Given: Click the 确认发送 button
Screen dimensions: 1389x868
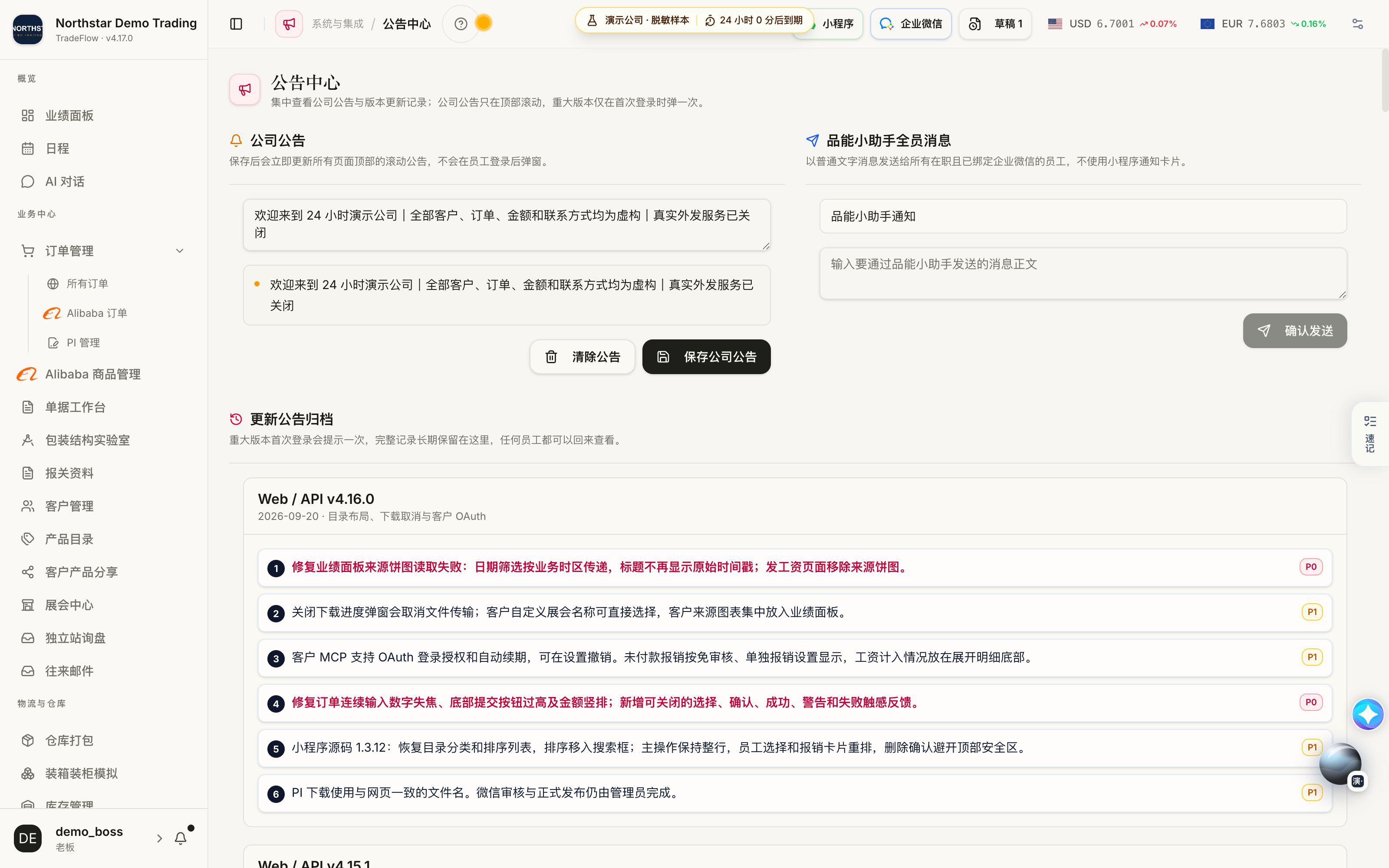Looking at the screenshot, I should pyautogui.click(x=1295, y=331).
